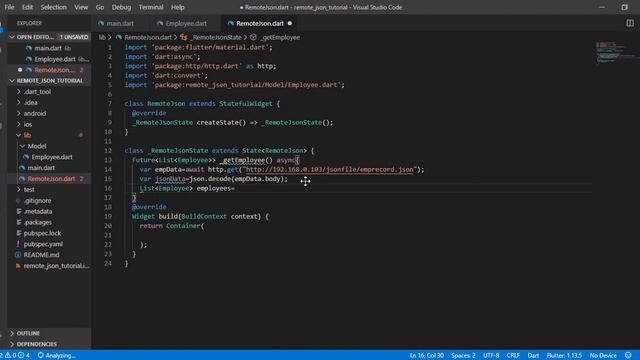This screenshot has height=360, width=640.
Task: Open the View menu
Action: click(81, 7)
